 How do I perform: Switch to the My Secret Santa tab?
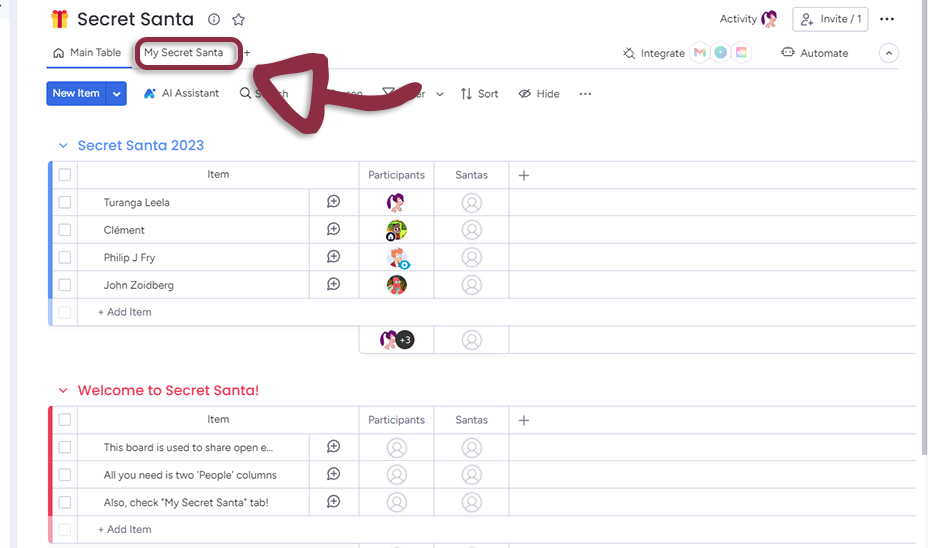(x=184, y=53)
